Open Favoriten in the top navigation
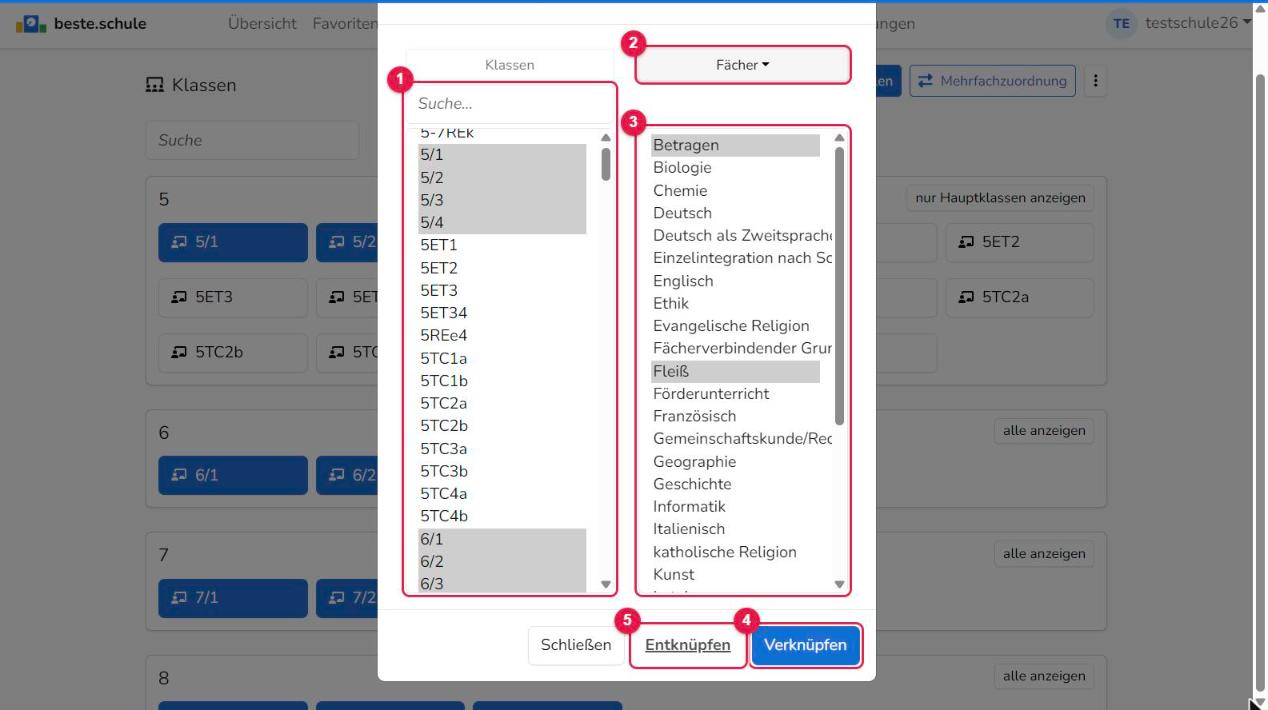 (x=345, y=23)
